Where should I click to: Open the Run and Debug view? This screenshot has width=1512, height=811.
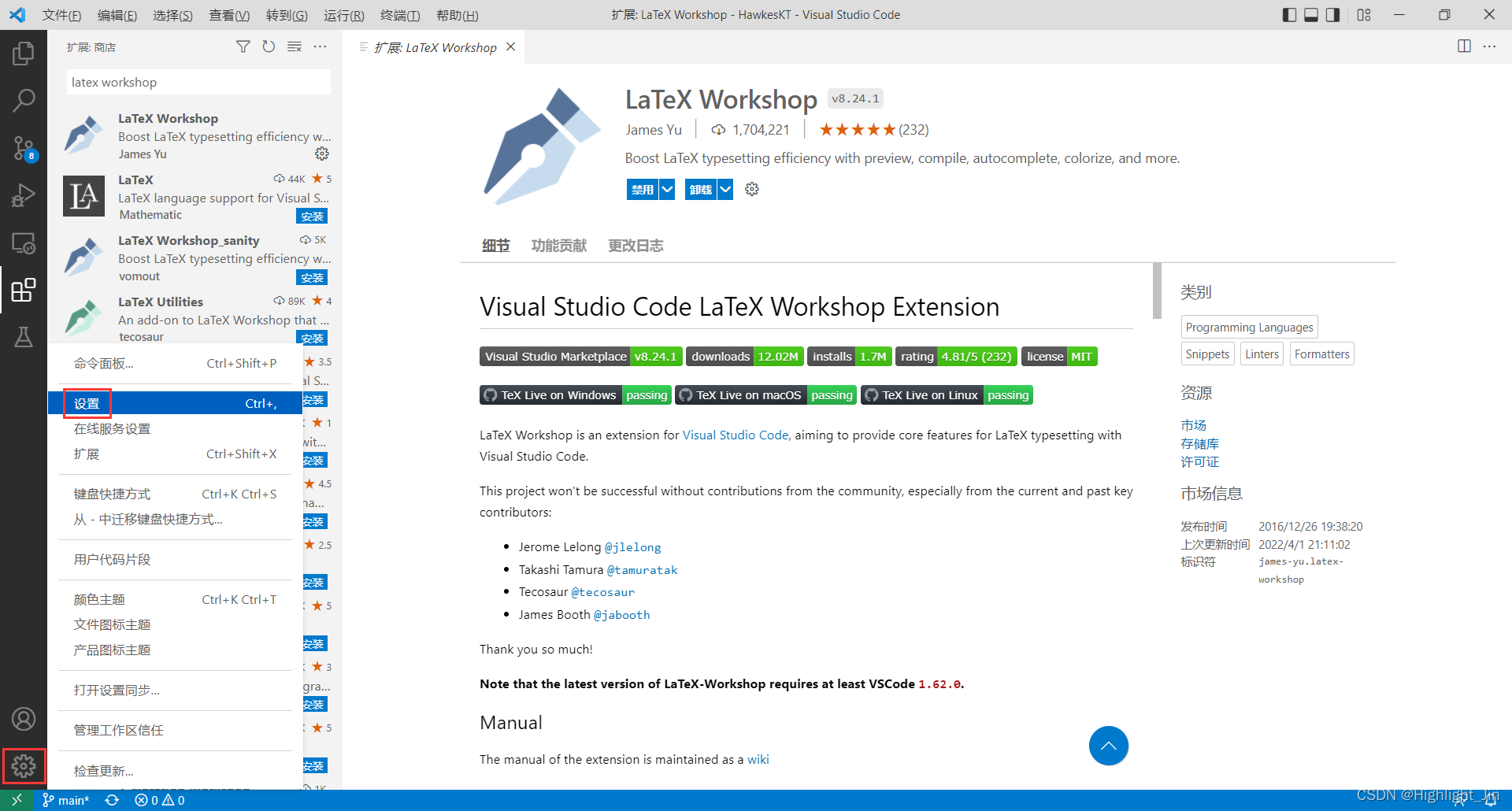(24, 194)
